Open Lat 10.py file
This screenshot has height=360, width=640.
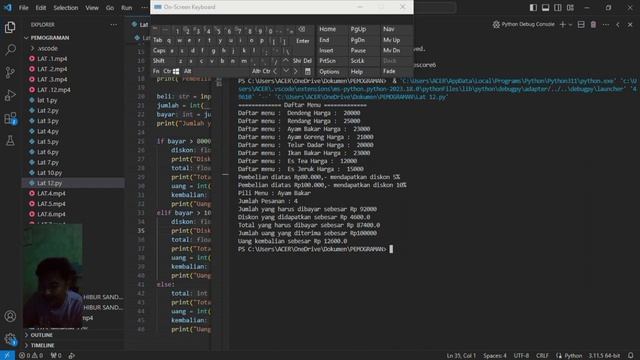pyautogui.click(x=49, y=173)
